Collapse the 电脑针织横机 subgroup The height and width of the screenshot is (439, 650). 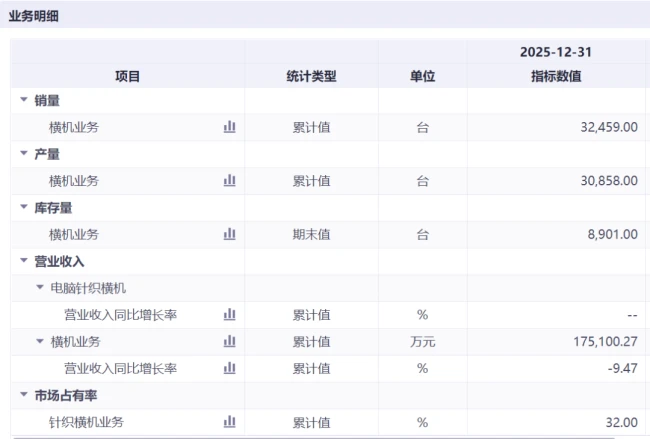click(x=40, y=287)
